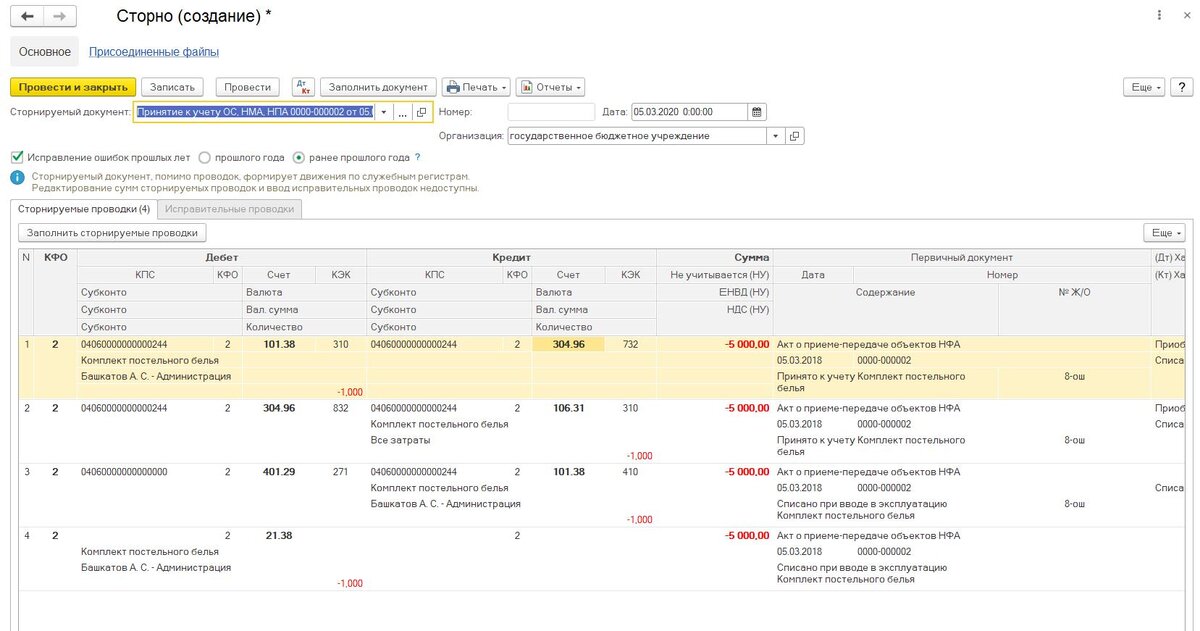Open the Организация record icon
Viewport: 1200px width, 631px height.
795,136
